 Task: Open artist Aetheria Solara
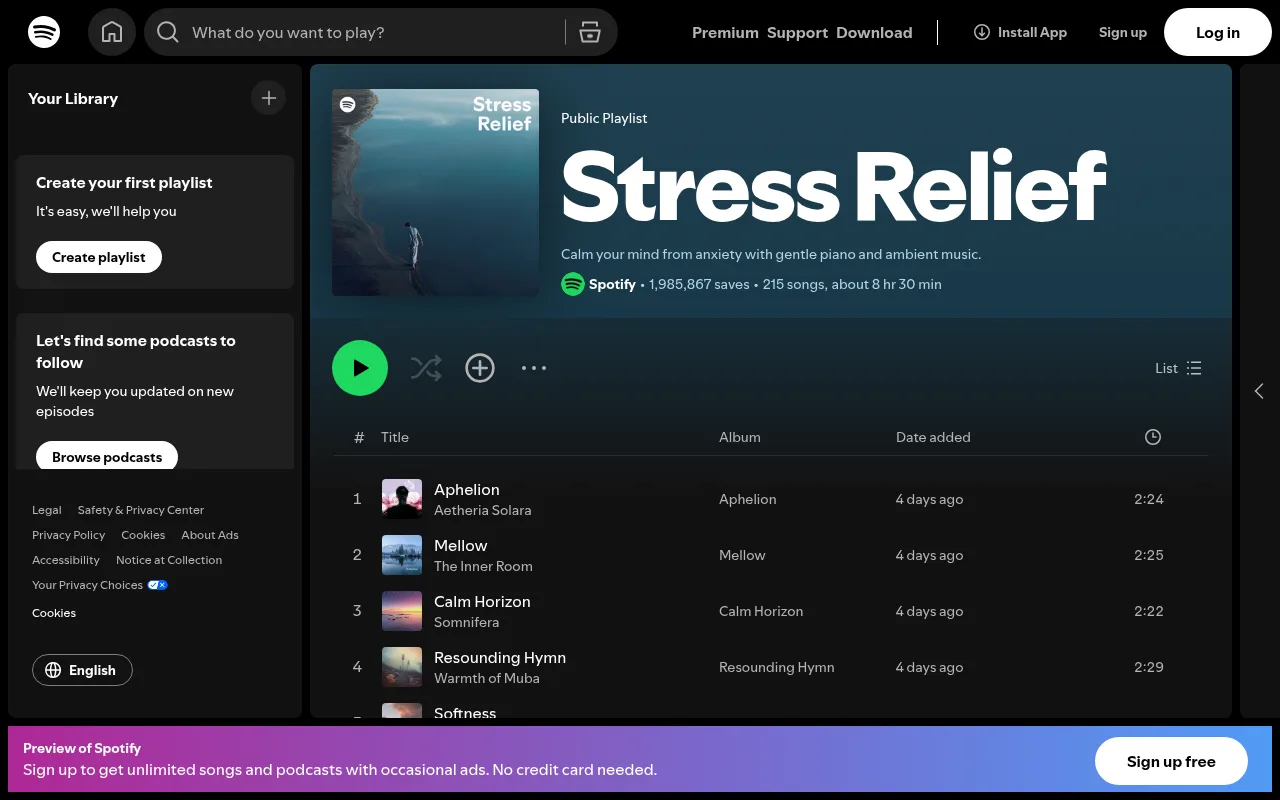[482, 510]
